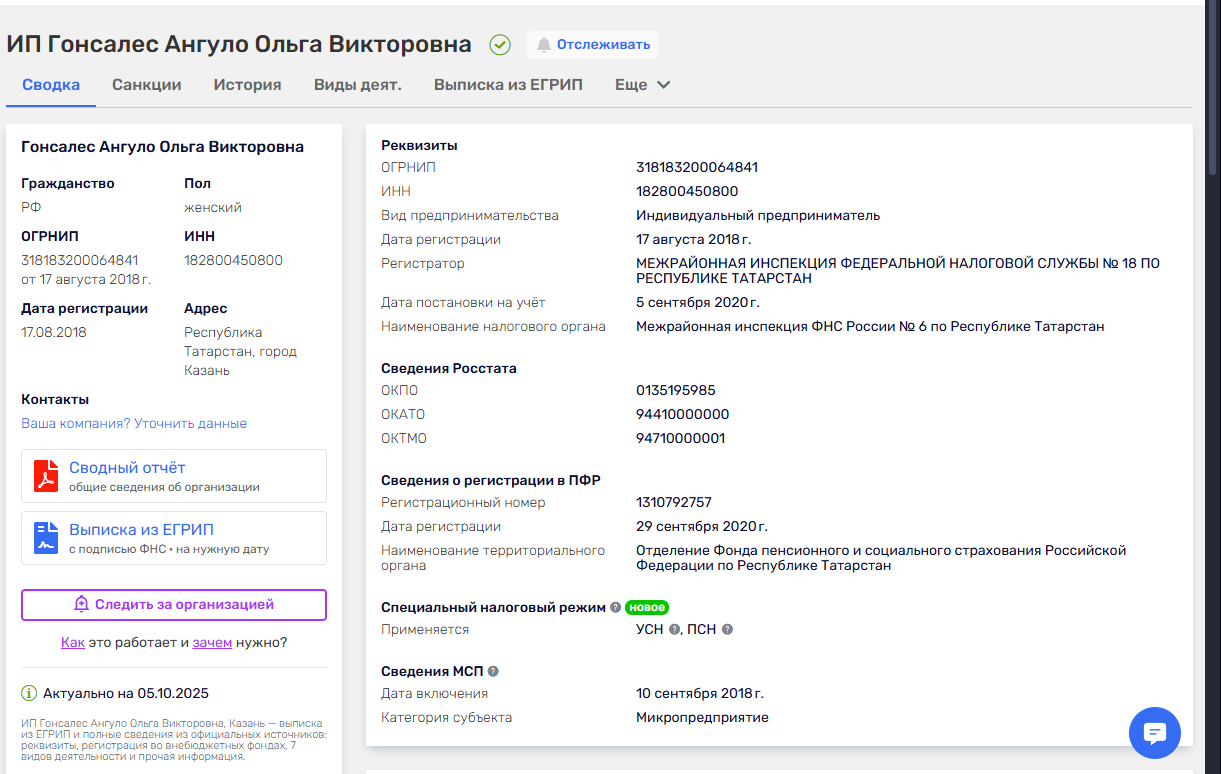
Task: Go to the Виды деят. tab
Action: (358, 85)
